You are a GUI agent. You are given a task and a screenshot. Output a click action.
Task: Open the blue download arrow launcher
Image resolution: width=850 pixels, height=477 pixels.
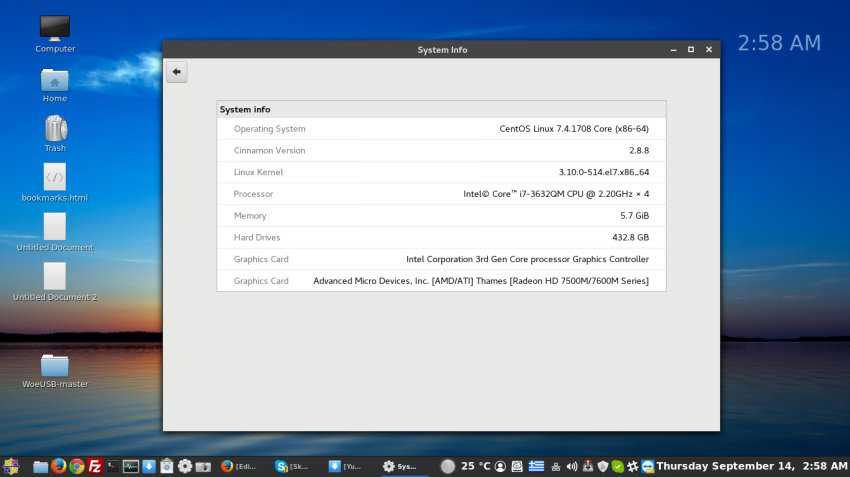(x=149, y=466)
